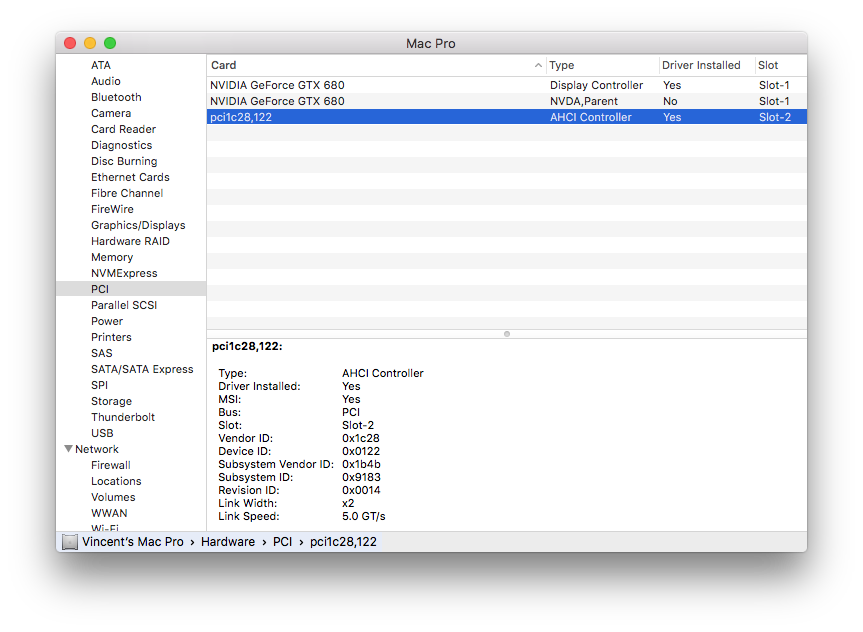Open the Bluetooth hardware section
Screen dimensions: 863x632
[x=116, y=97]
